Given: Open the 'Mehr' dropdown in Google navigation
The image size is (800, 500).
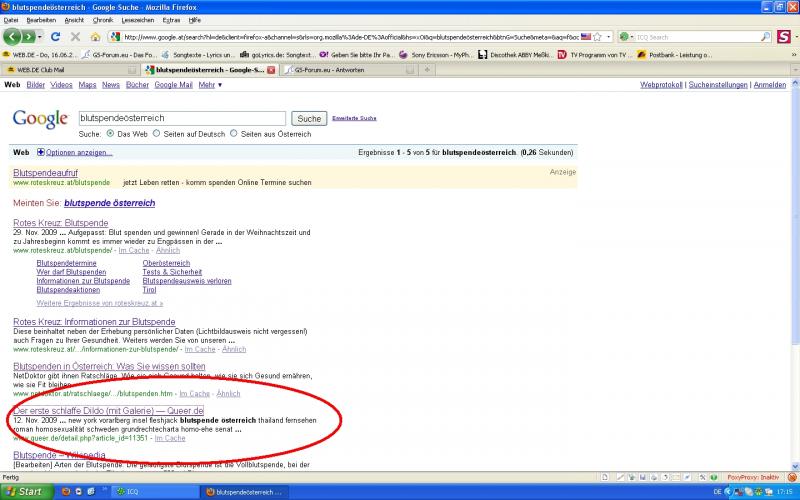Looking at the screenshot, I should [210, 85].
